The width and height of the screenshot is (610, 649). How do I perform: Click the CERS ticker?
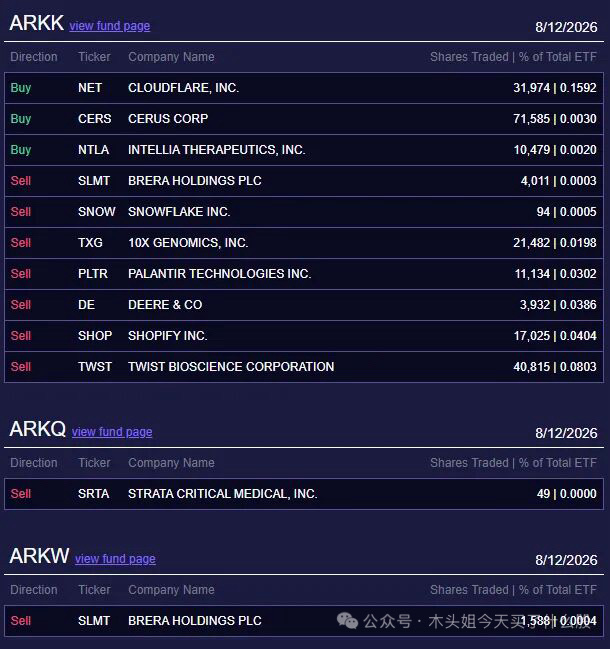pyautogui.click(x=95, y=119)
